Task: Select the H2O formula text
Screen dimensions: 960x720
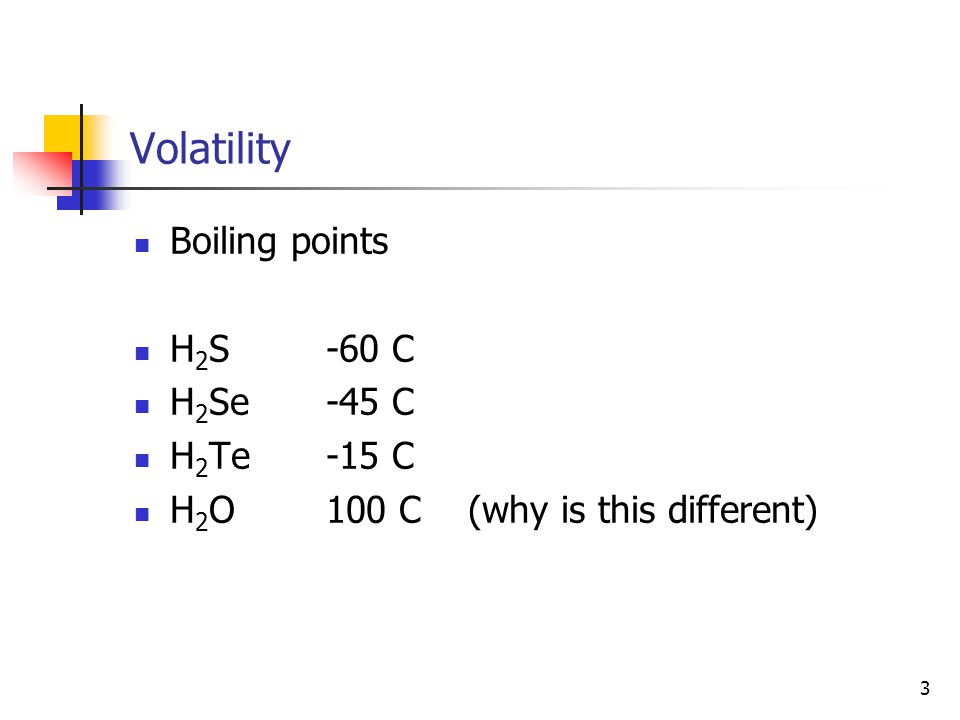Action: pos(203,512)
